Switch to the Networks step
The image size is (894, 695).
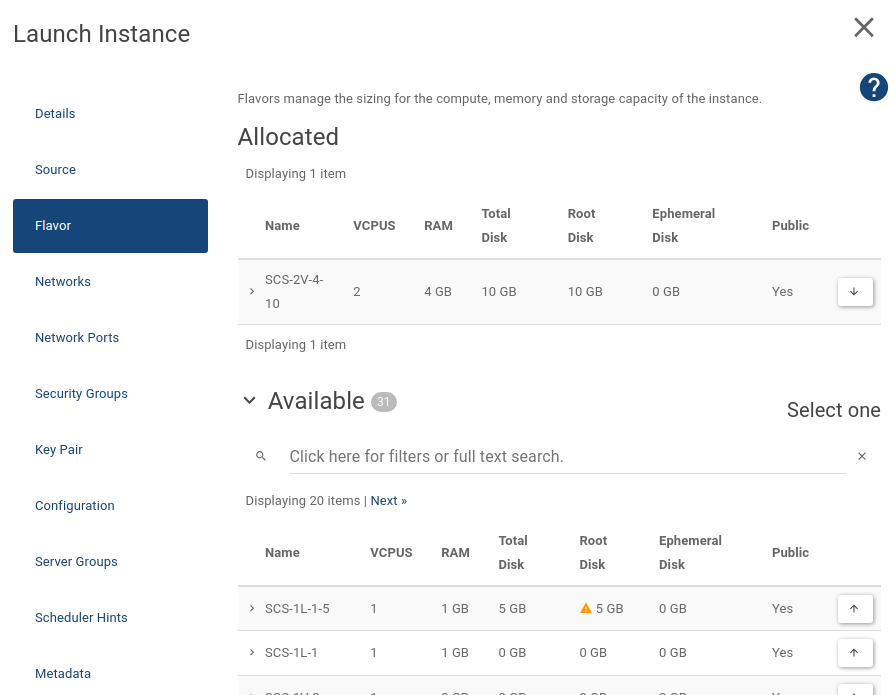coord(63,282)
